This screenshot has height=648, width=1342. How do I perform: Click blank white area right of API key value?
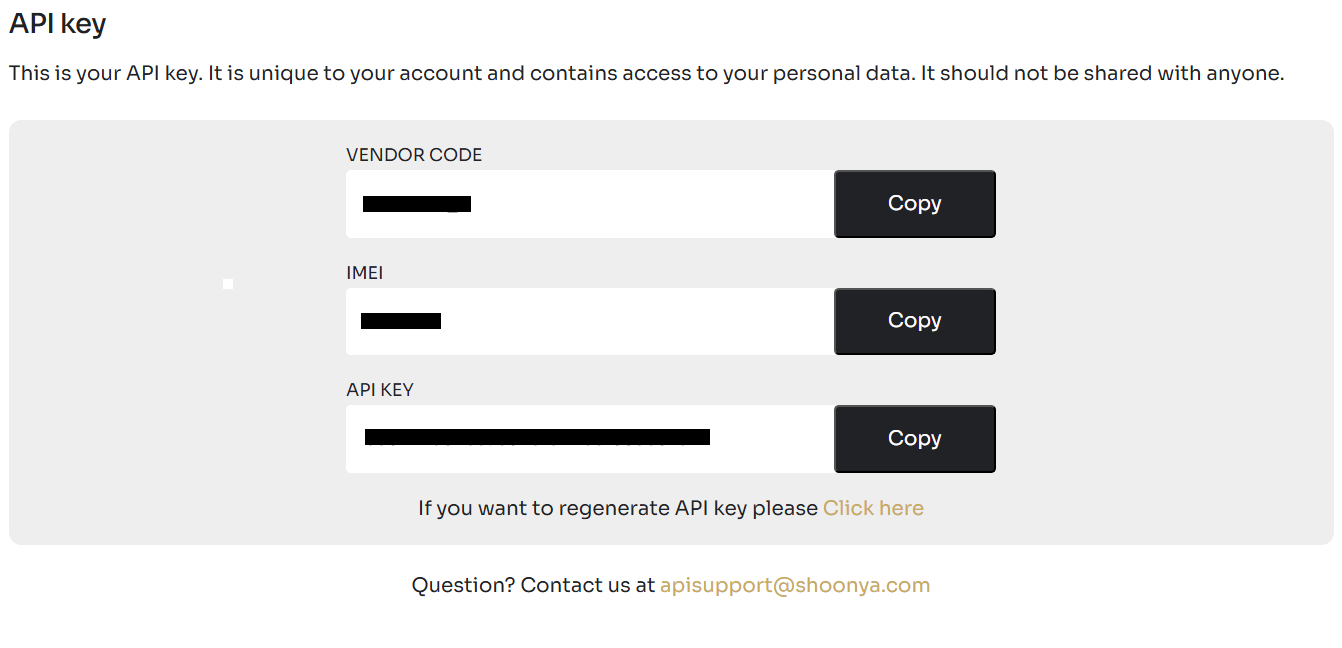click(x=772, y=439)
